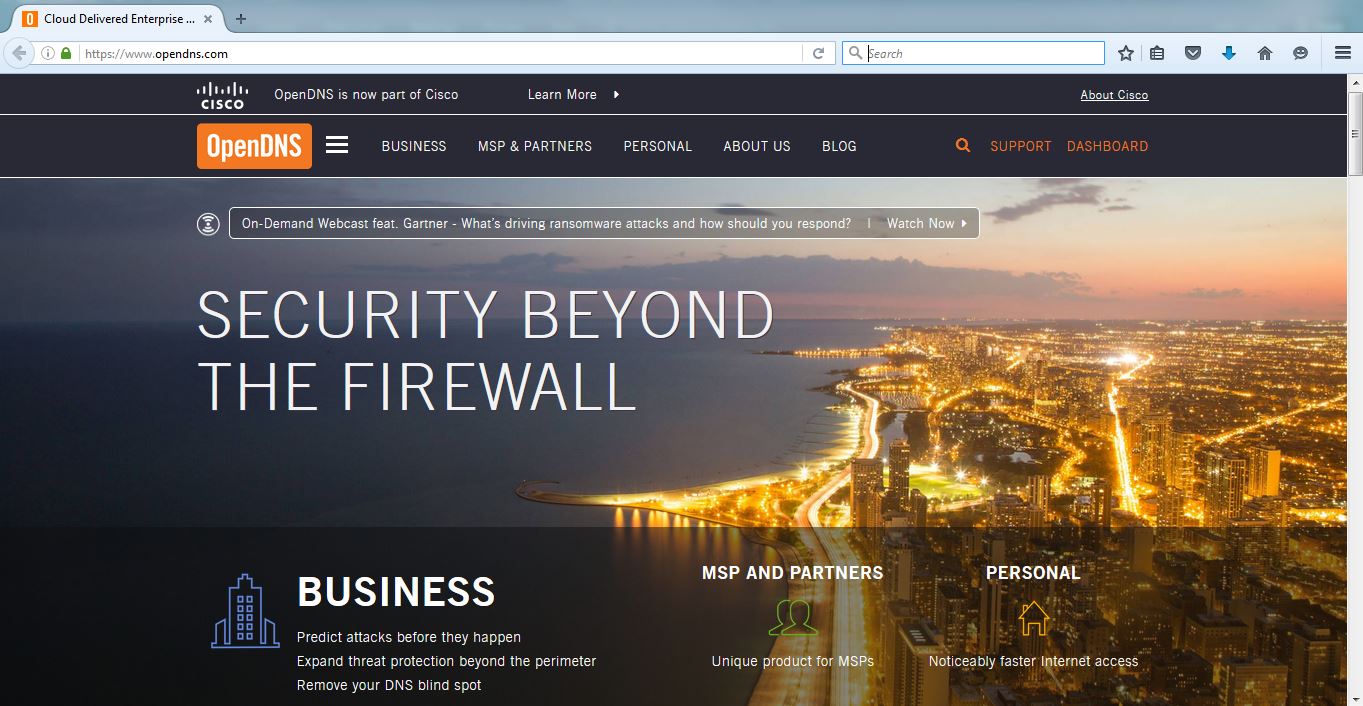This screenshot has height=706, width=1363.
Task: Open the DASHBOARD link
Action: coord(1107,146)
